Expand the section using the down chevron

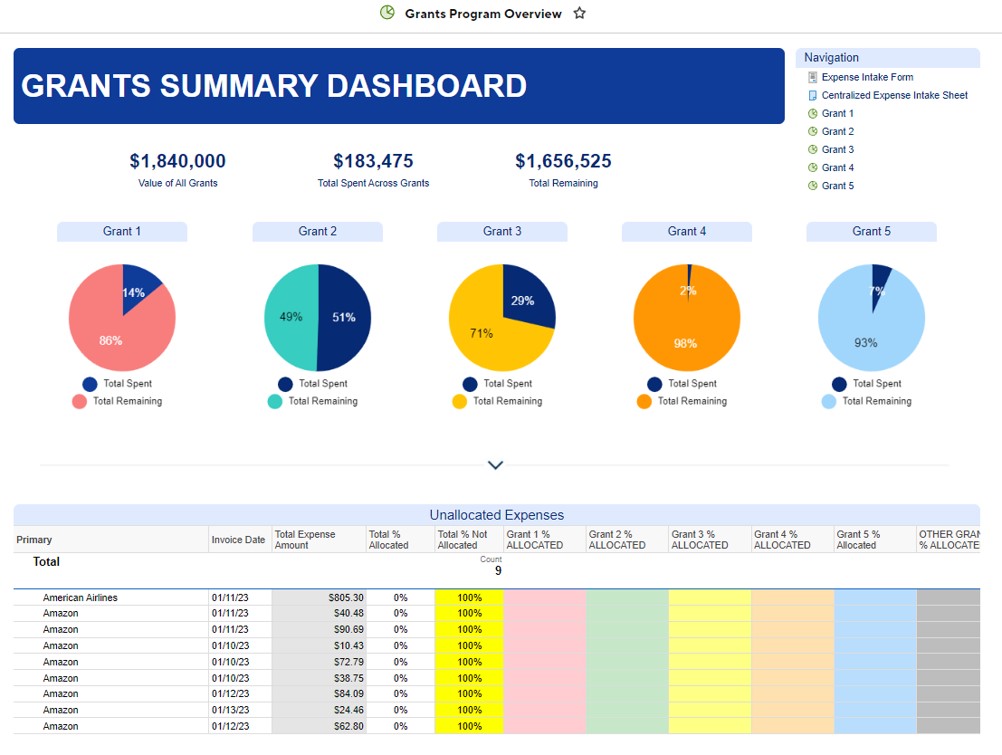tap(495, 465)
